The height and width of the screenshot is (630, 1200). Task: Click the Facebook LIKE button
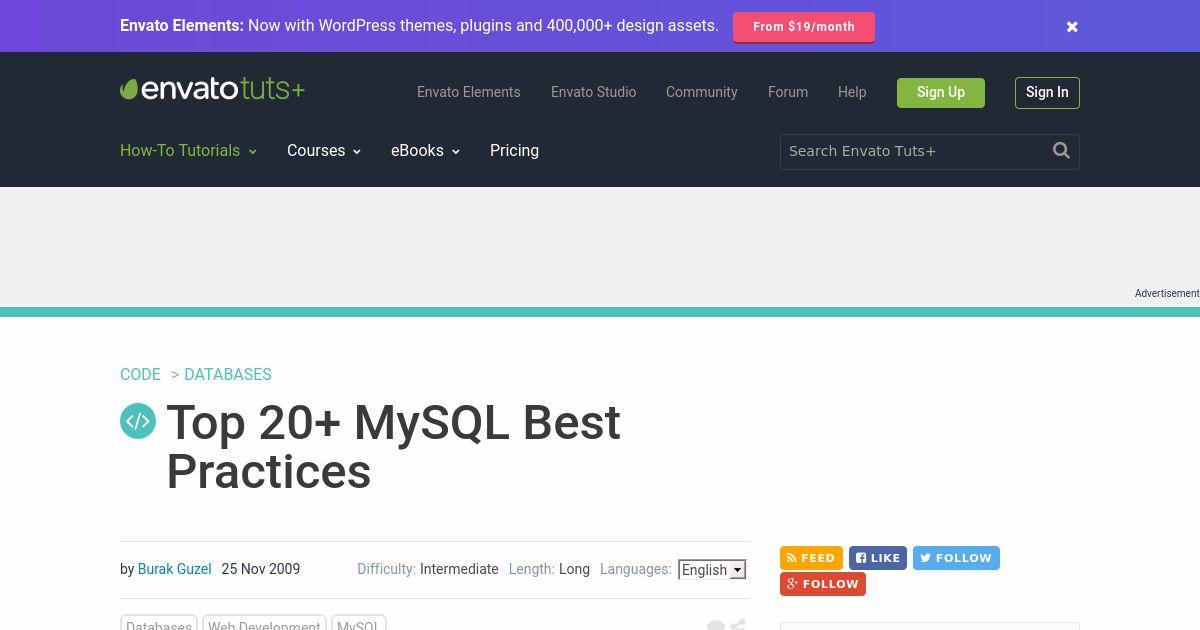coord(878,558)
